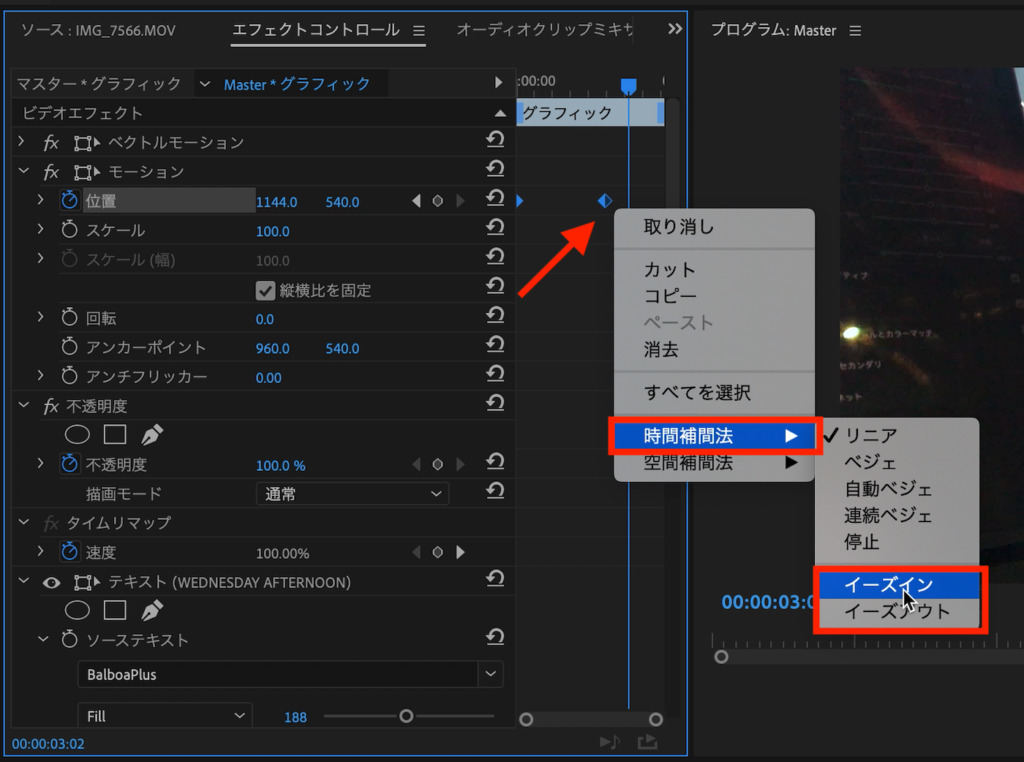This screenshot has width=1024, height=762.
Task: Click the 位置 keyframe diamond in timeline
Action: (x=605, y=201)
